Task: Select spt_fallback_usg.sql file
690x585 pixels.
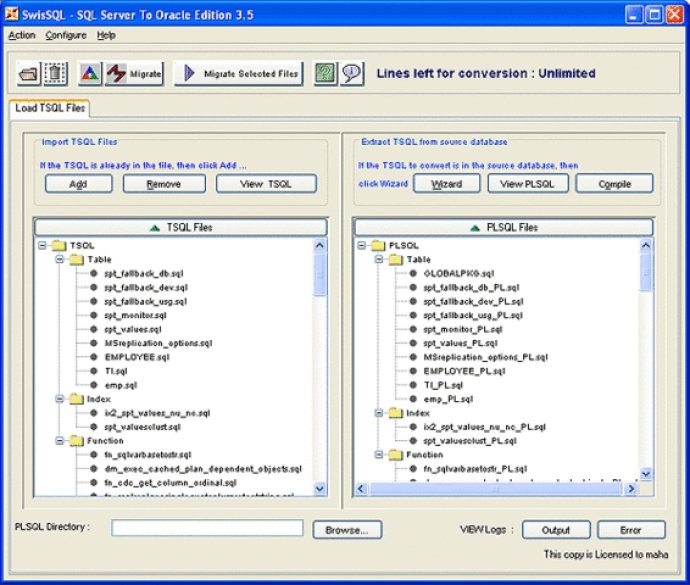Action: tap(145, 302)
